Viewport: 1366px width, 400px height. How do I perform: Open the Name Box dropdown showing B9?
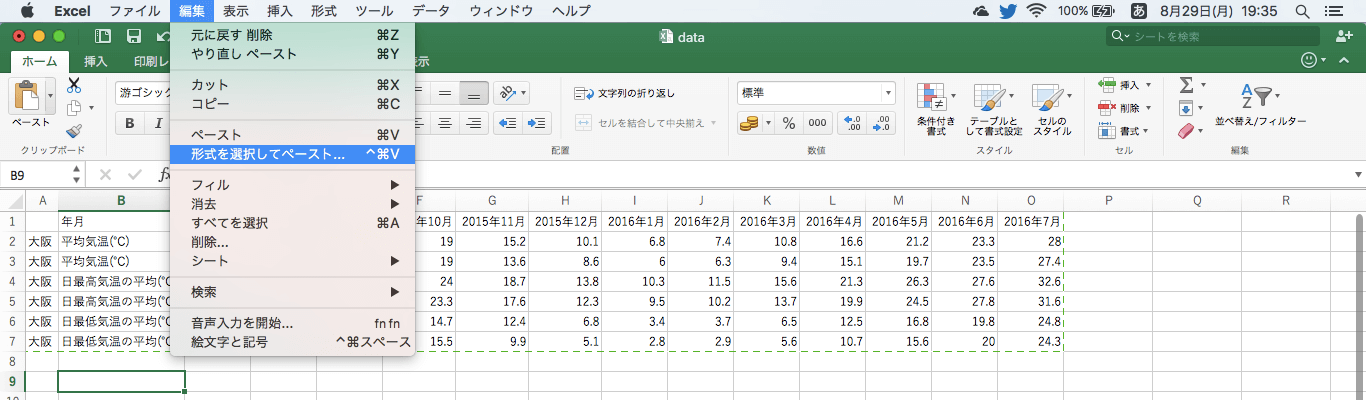[77, 175]
